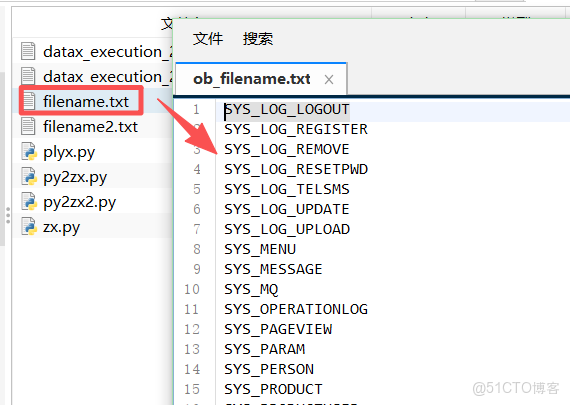Click line number 15 in the gutter
Screen dimensions: 570x405
click(192, 389)
